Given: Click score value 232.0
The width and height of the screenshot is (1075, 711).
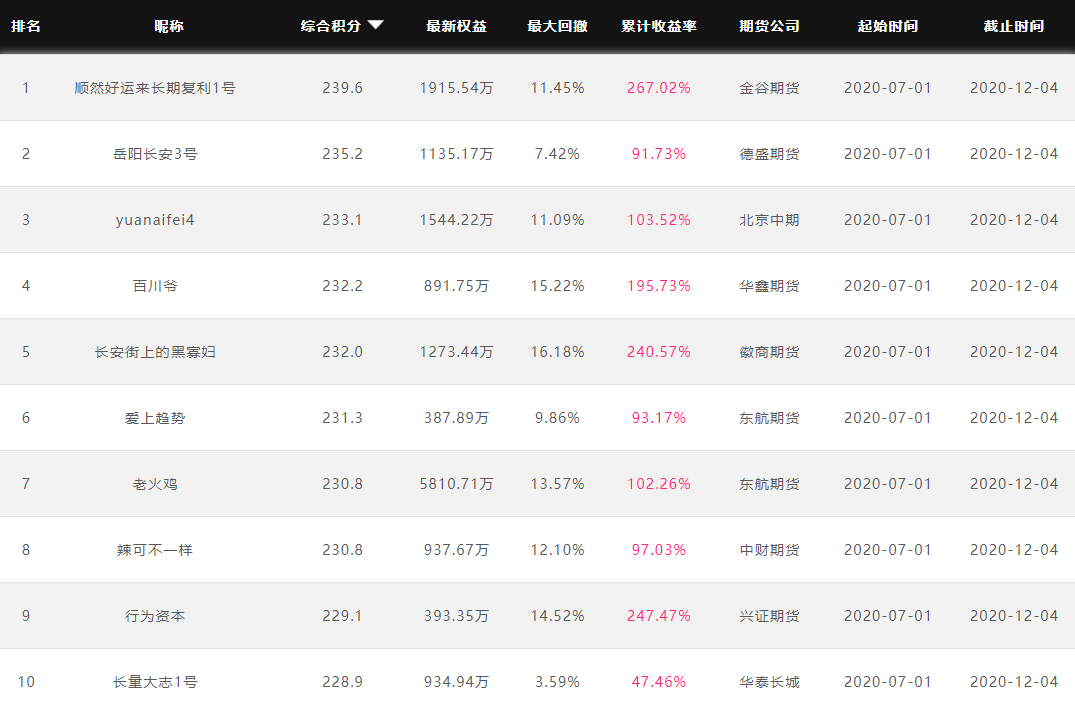Looking at the screenshot, I should click(343, 352).
